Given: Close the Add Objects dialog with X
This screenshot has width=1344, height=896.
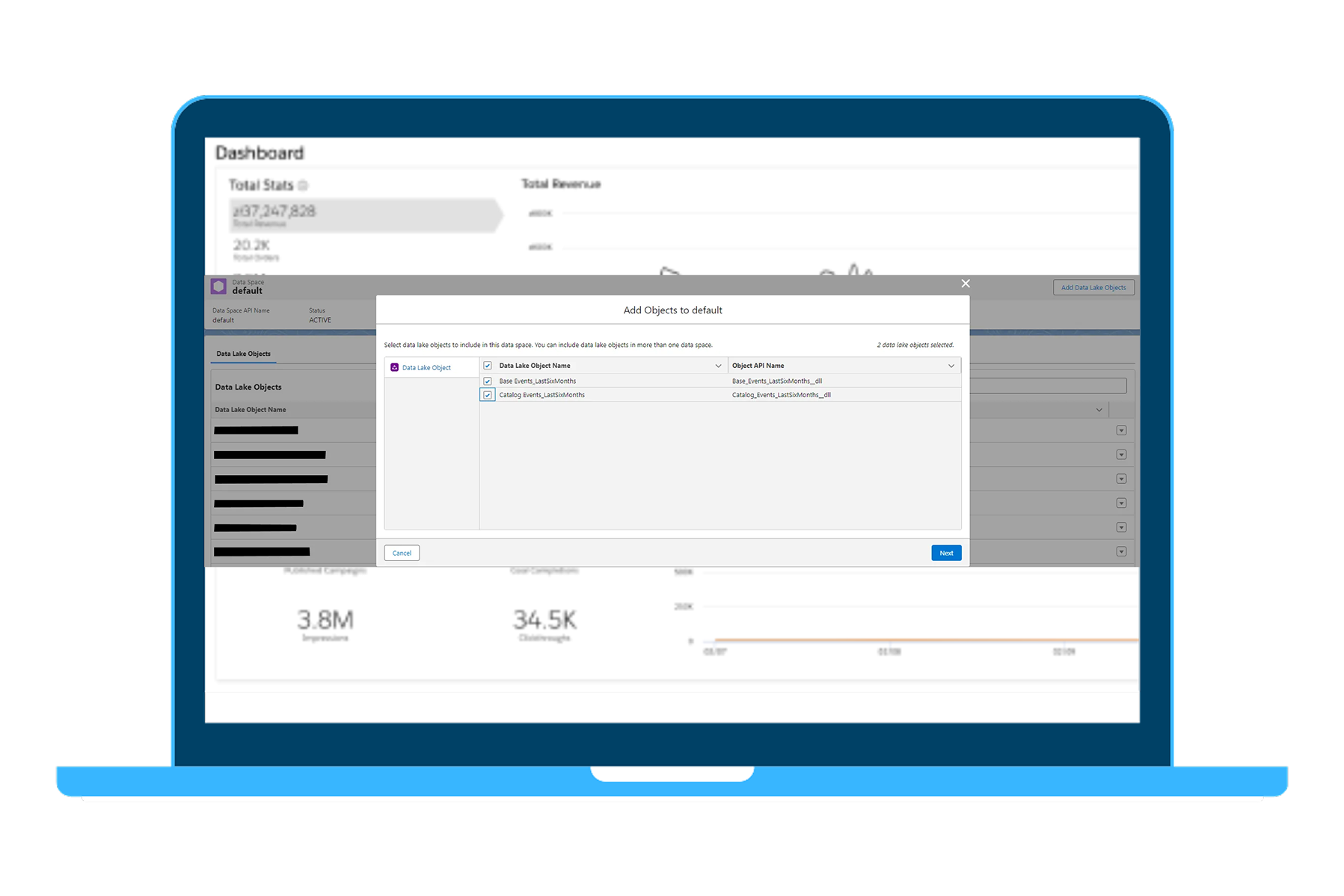Looking at the screenshot, I should pyautogui.click(x=966, y=283).
